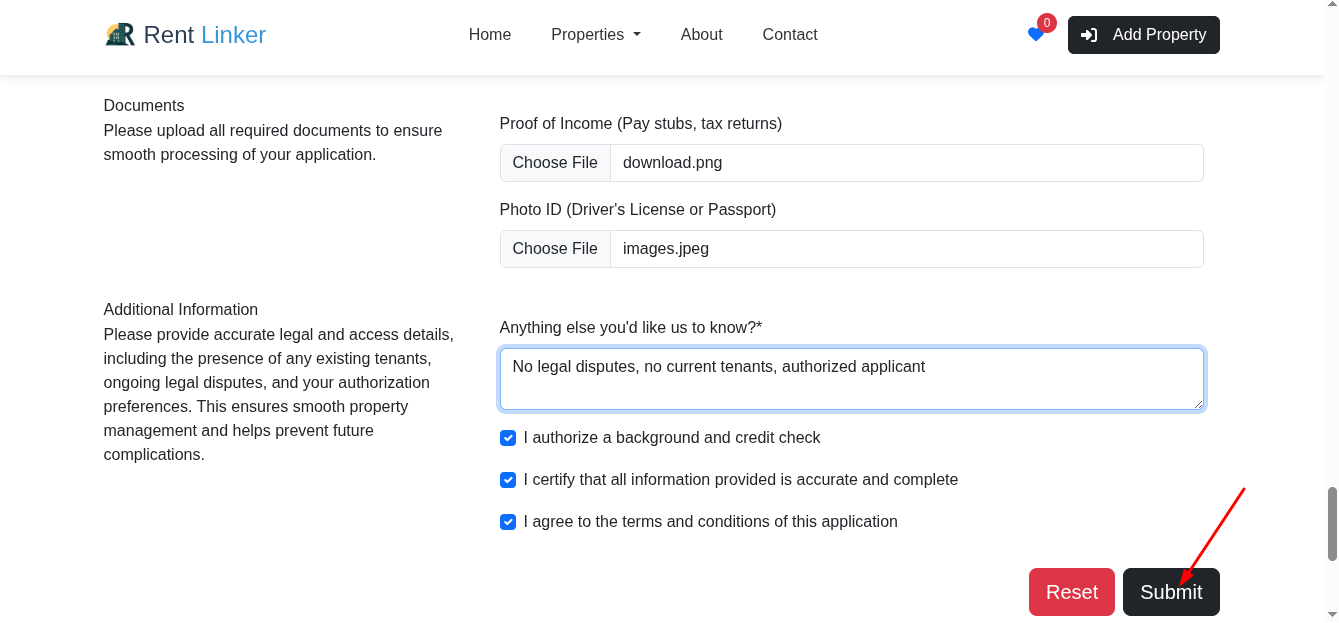Uncheck the background and credit check authorization
The image size is (1339, 623).
(x=508, y=438)
